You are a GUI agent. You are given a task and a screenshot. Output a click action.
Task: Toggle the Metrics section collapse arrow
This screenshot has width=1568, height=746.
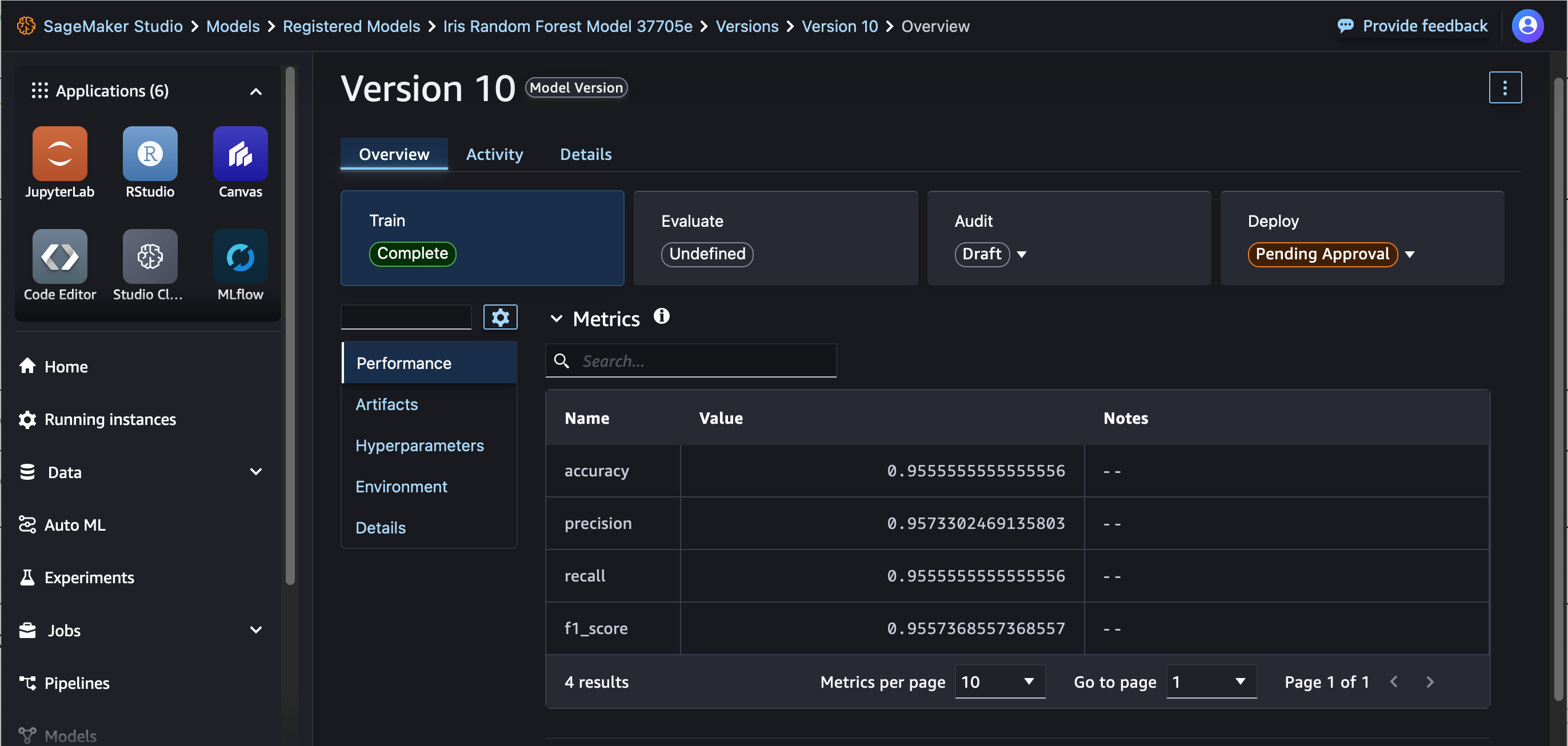click(555, 318)
